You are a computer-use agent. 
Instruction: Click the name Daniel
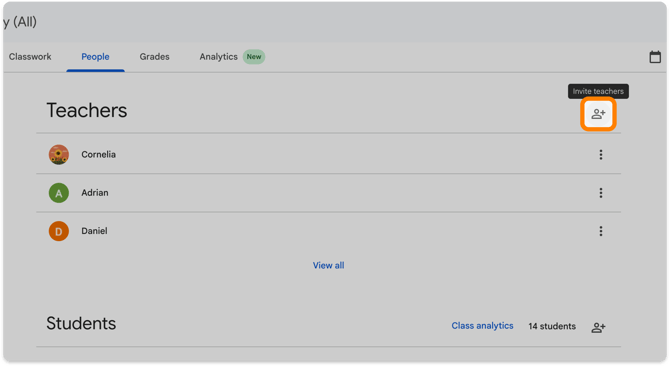pos(94,231)
